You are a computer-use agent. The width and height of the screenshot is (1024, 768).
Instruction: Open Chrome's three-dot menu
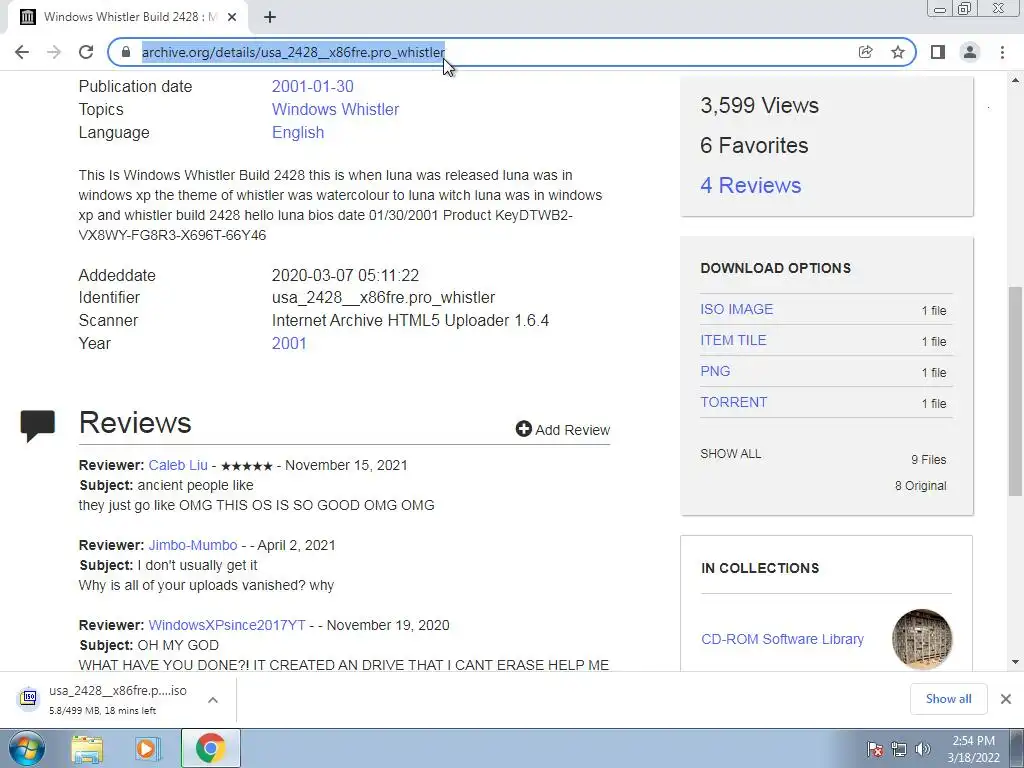pyautogui.click(x=1002, y=52)
